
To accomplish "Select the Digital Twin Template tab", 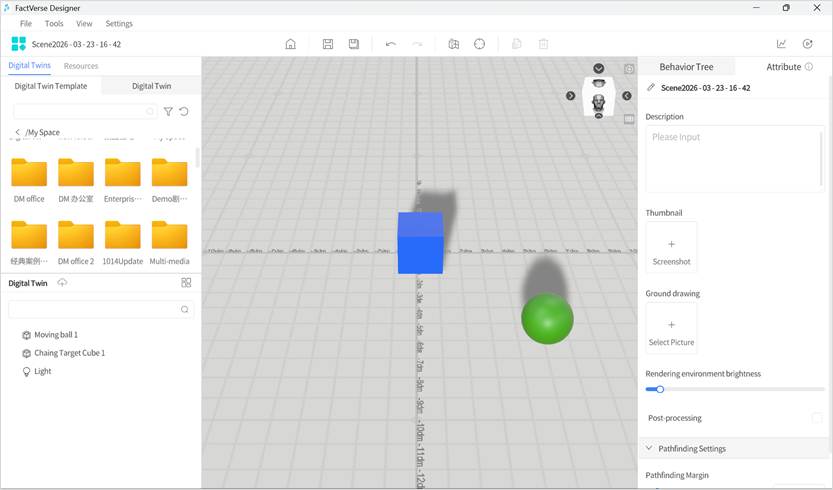I will coord(51,86).
